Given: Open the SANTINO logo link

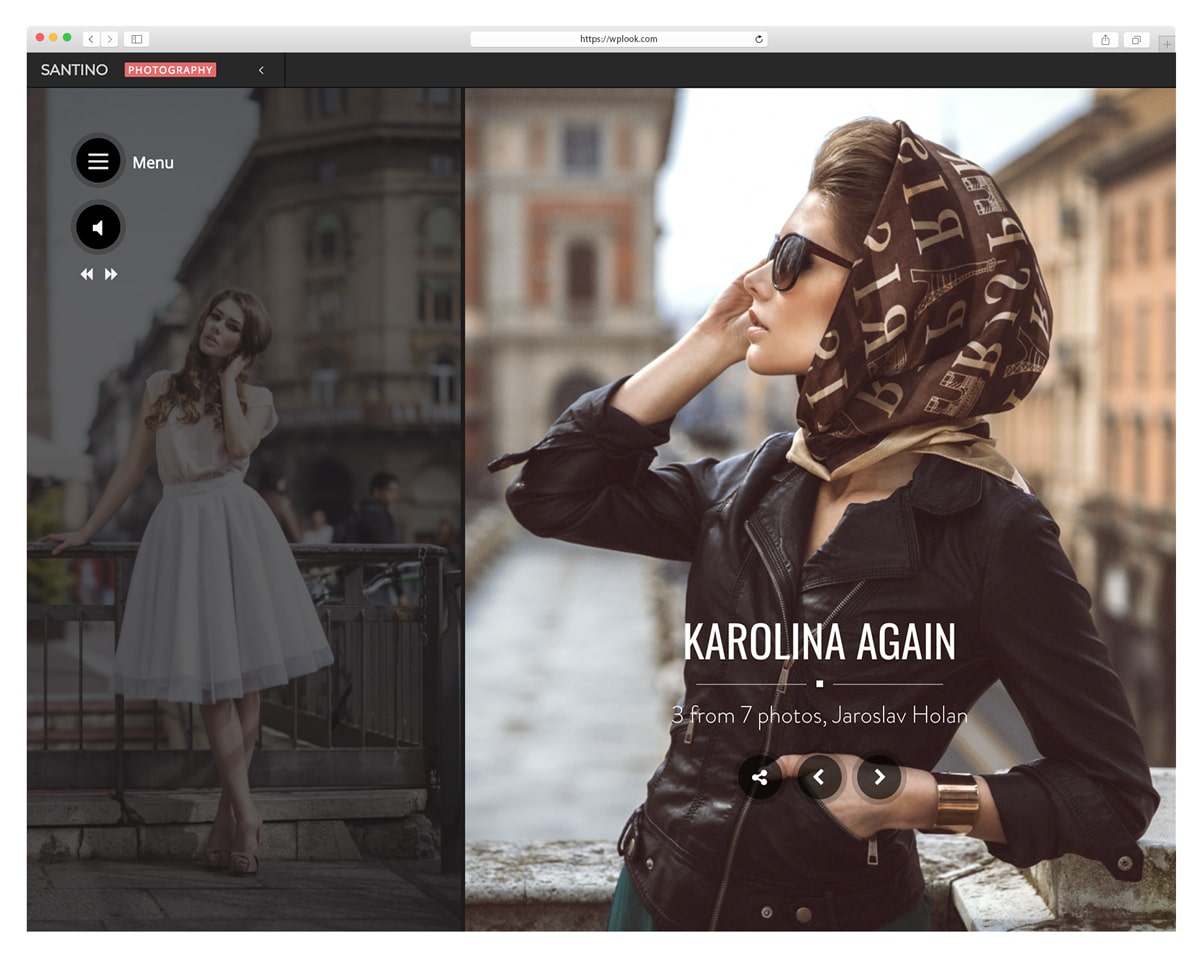Looking at the screenshot, I should (74, 70).
